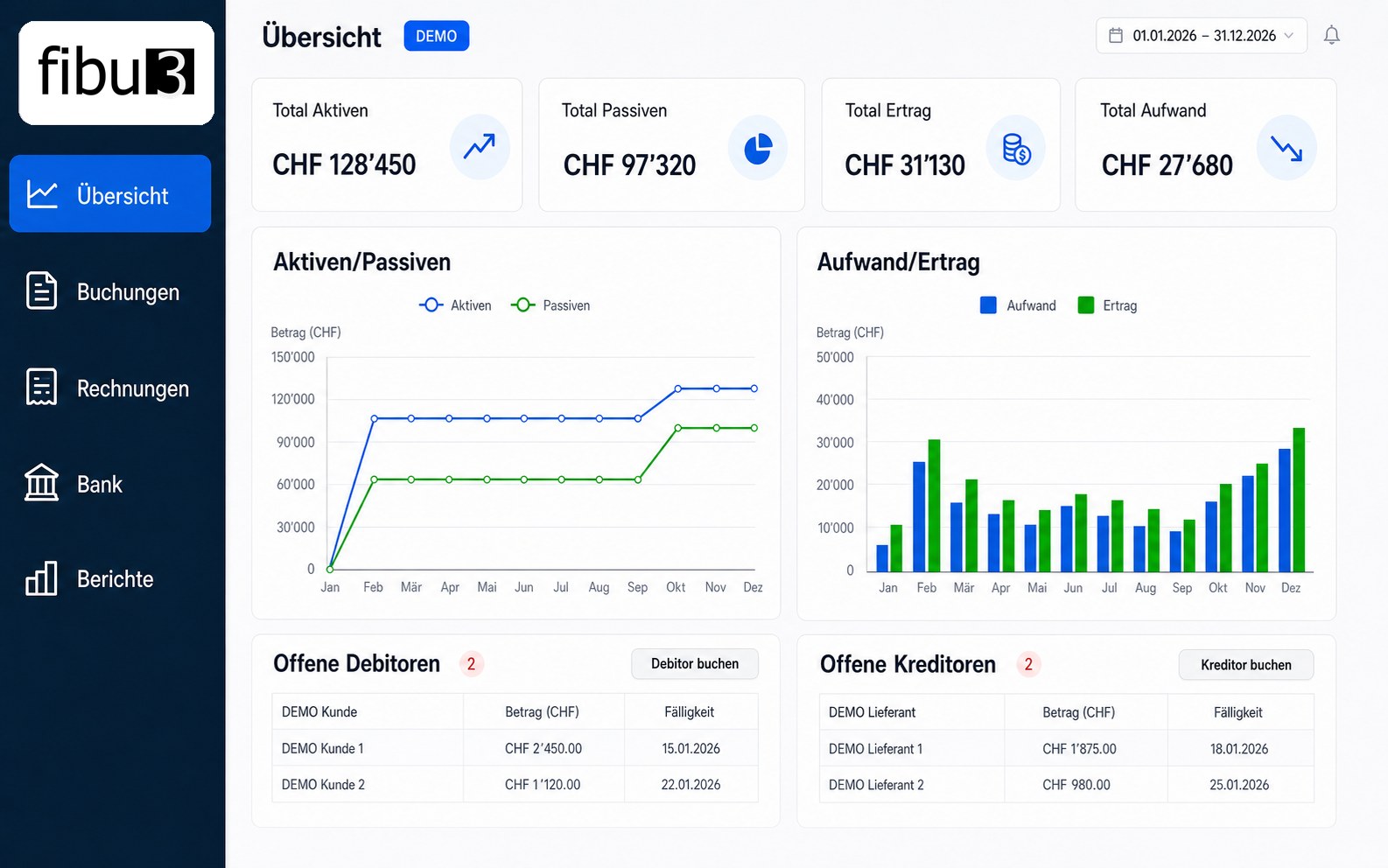Viewport: 1388px width, 868px height.
Task: Click the Offene Kreditoren count badge 2
Action: (x=1028, y=665)
